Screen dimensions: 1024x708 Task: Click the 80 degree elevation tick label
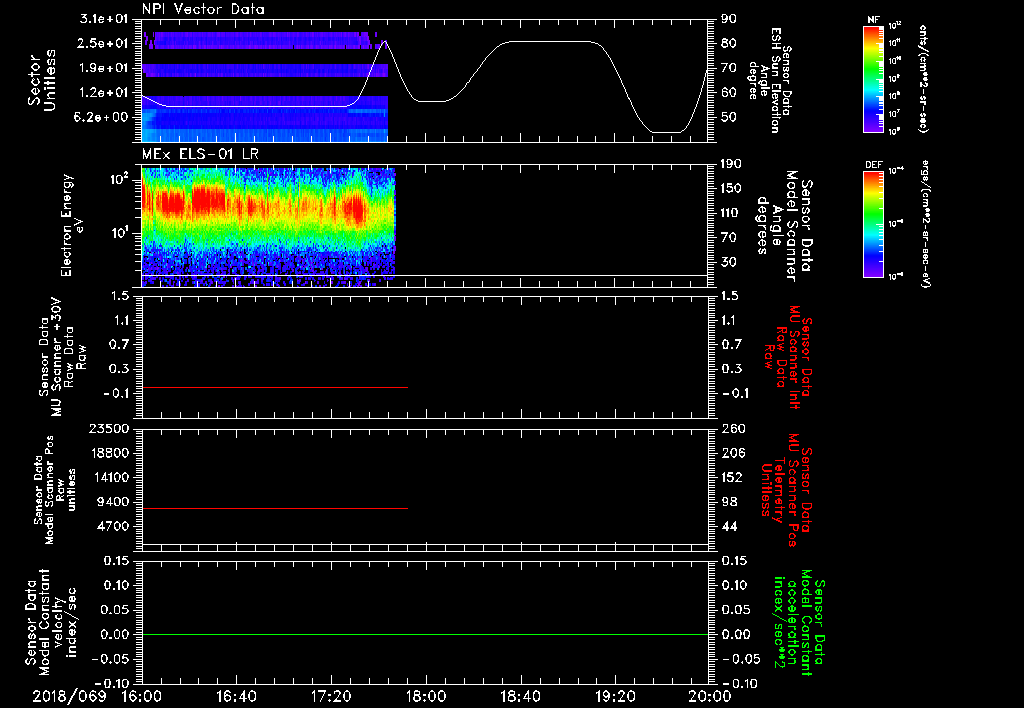click(729, 43)
